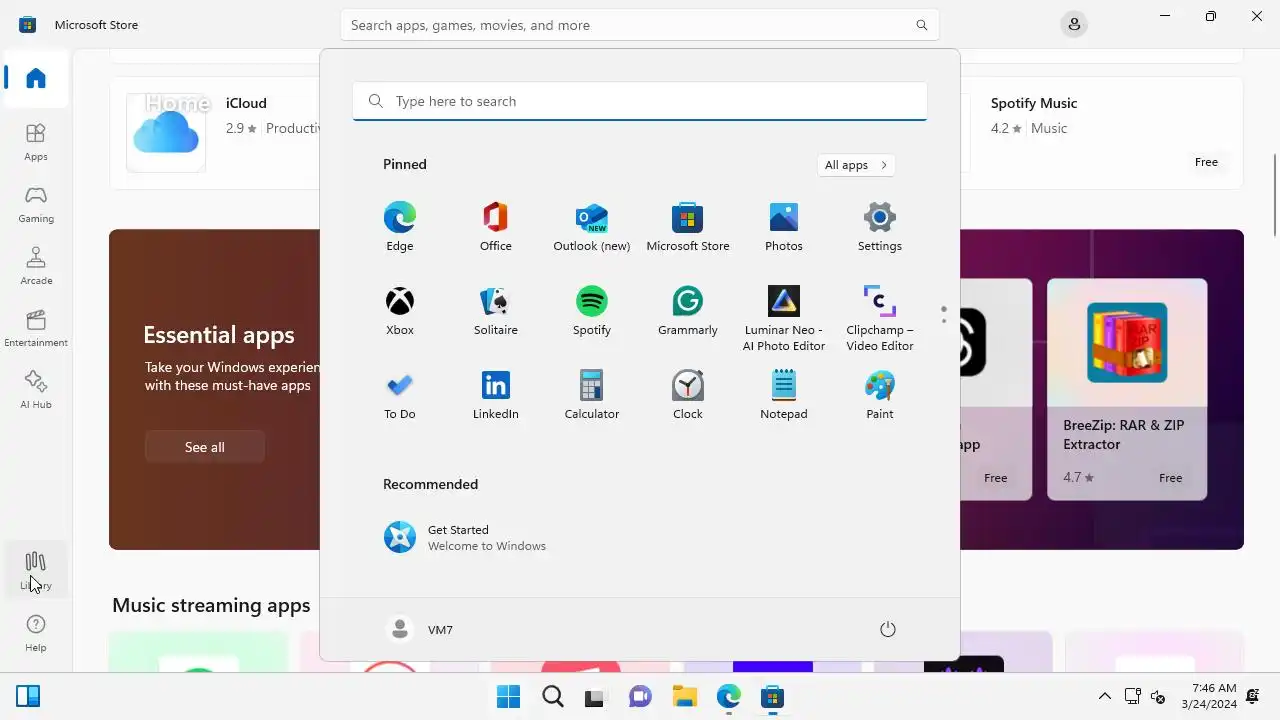Go to Home in Store sidebar

click(x=36, y=78)
